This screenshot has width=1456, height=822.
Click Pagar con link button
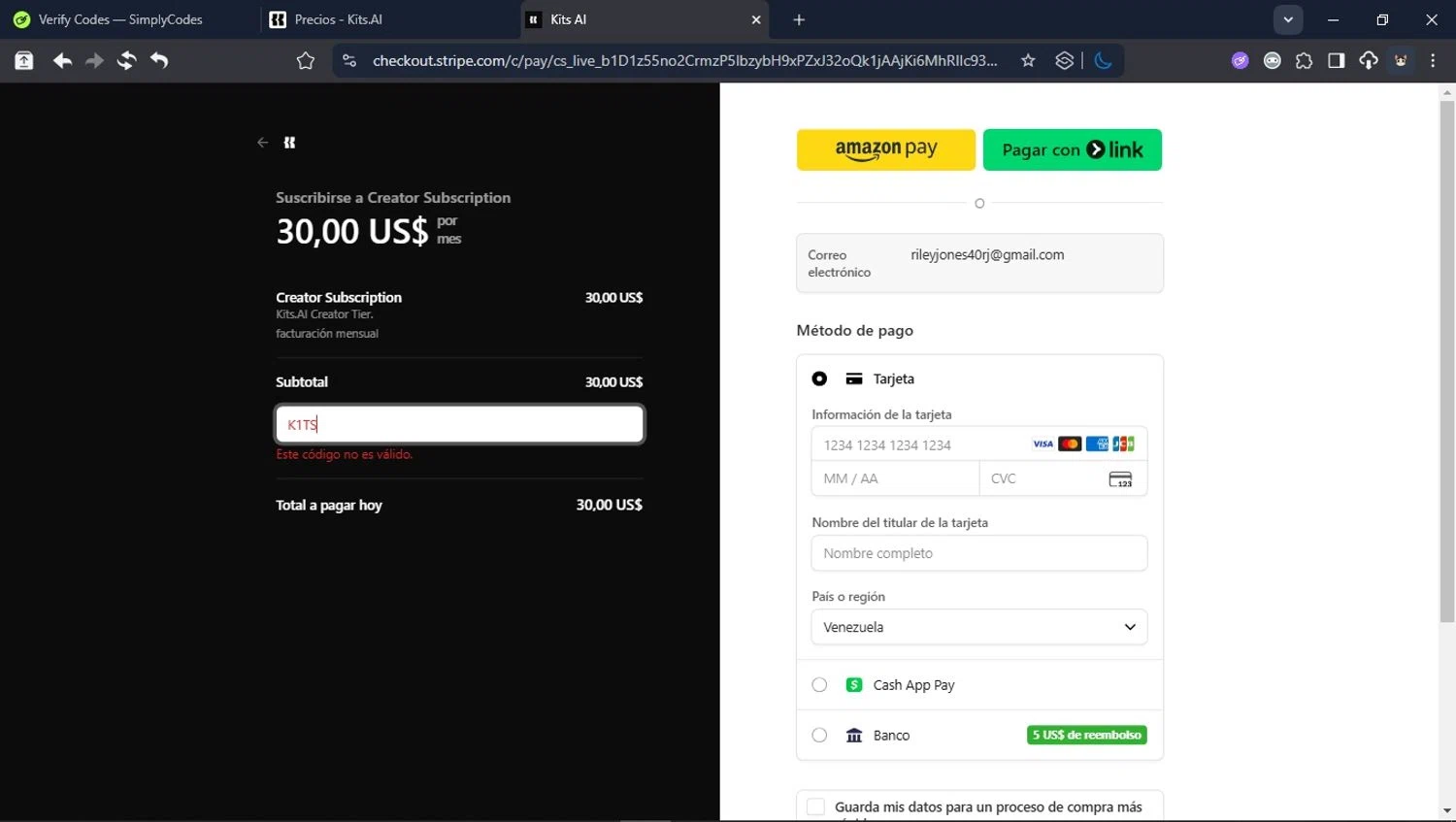click(x=1073, y=149)
